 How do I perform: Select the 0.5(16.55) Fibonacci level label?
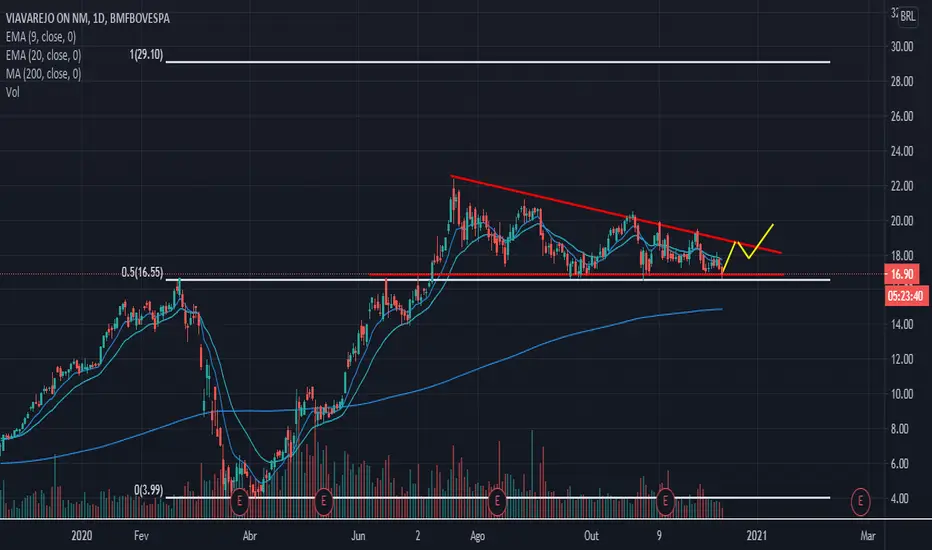142,272
